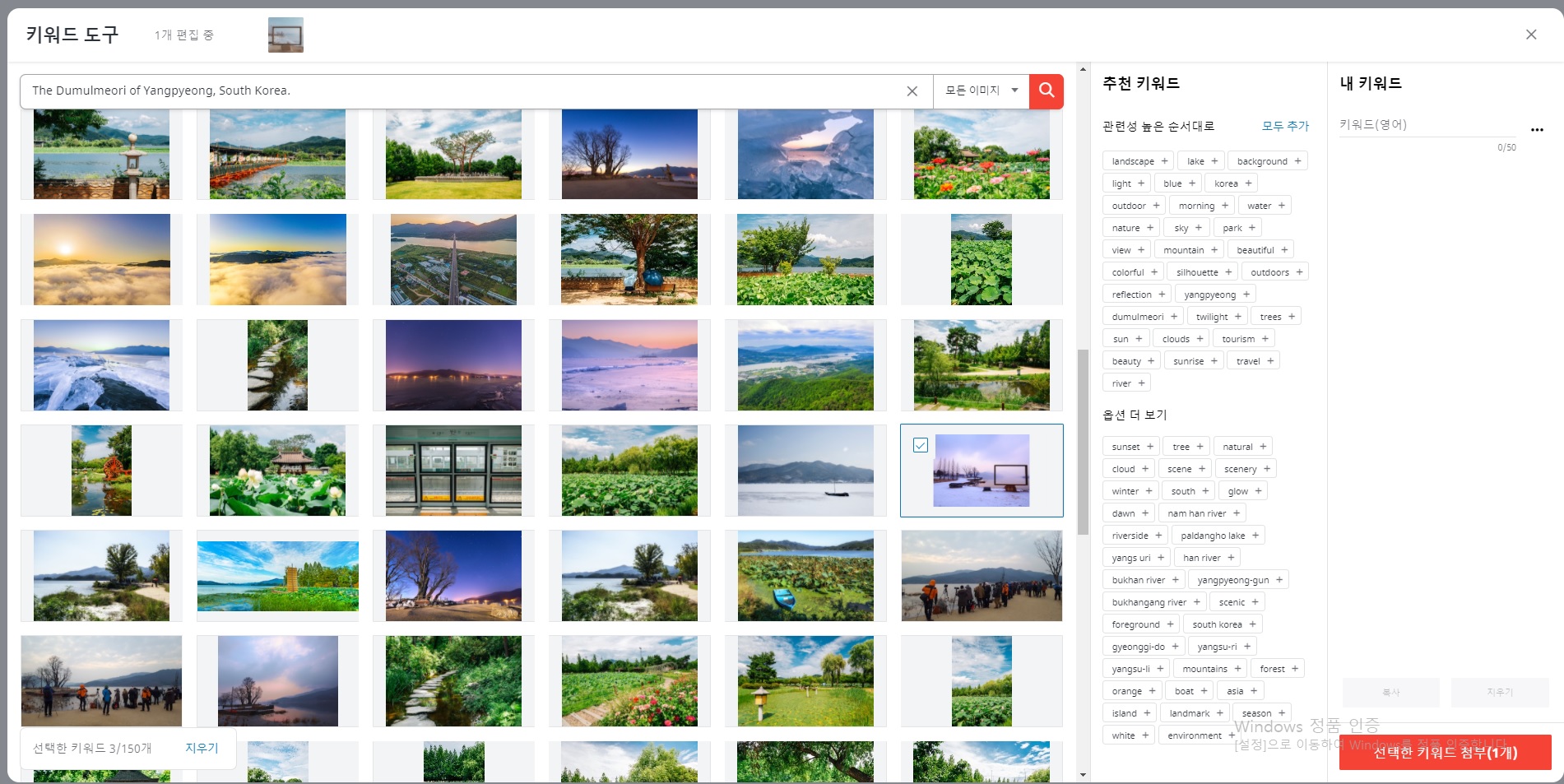
Task: Add the 'han river' keyword
Action: click(1208, 558)
